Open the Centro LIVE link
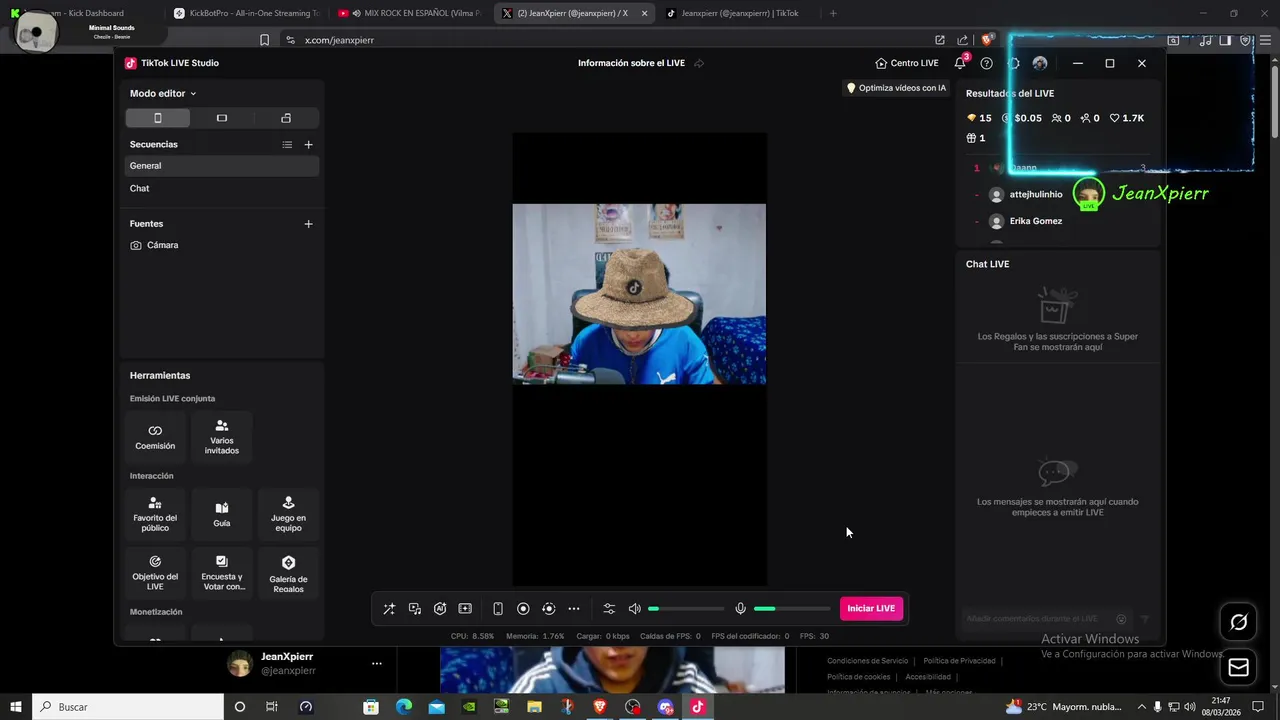This screenshot has height=720, width=1280. tap(907, 63)
